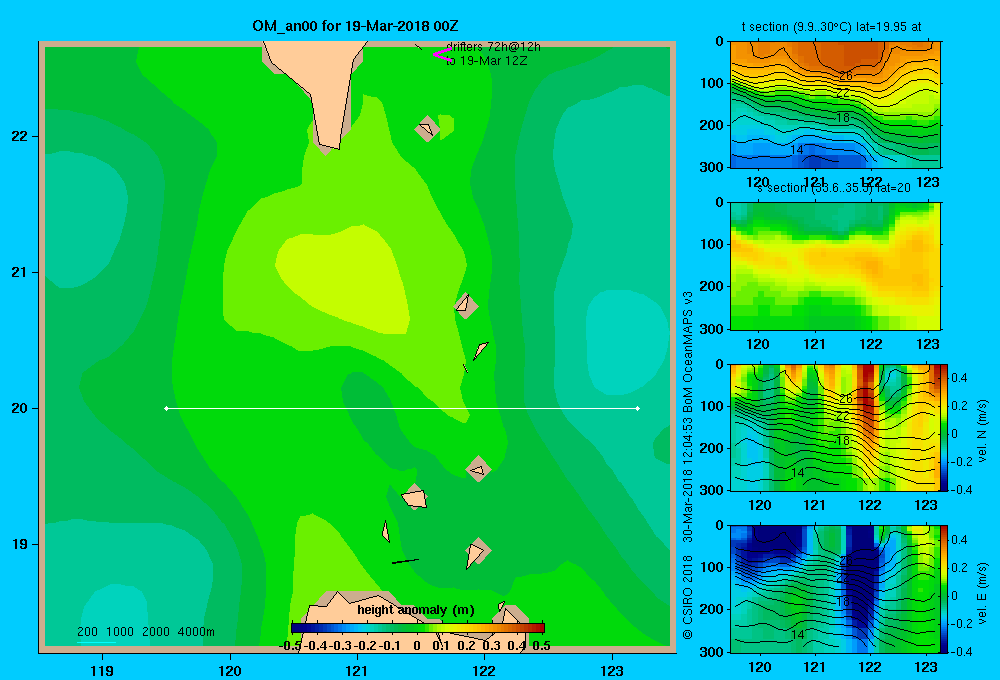1000x680 pixels.
Task: Click the '18' isotherm label in the temperature section
Action: [843, 118]
